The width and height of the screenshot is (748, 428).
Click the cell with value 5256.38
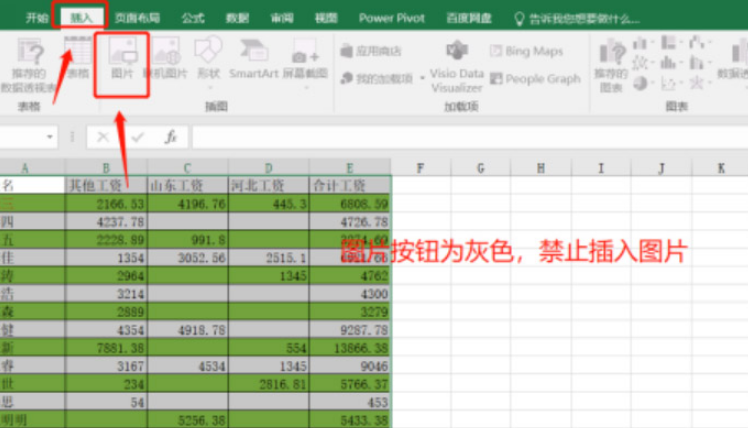click(187, 420)
